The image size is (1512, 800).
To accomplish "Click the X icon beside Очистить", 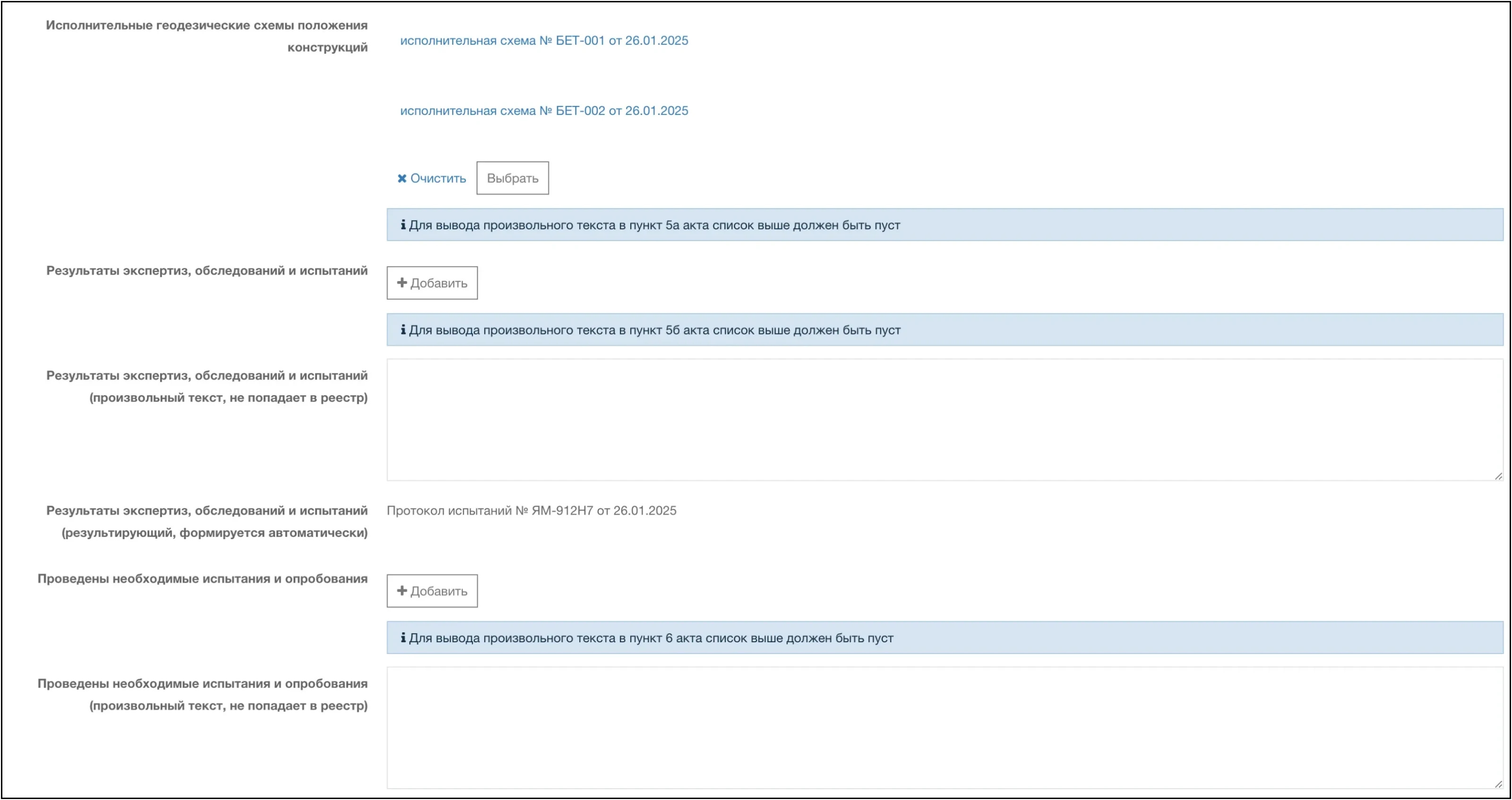I will [x=402, y=179].
